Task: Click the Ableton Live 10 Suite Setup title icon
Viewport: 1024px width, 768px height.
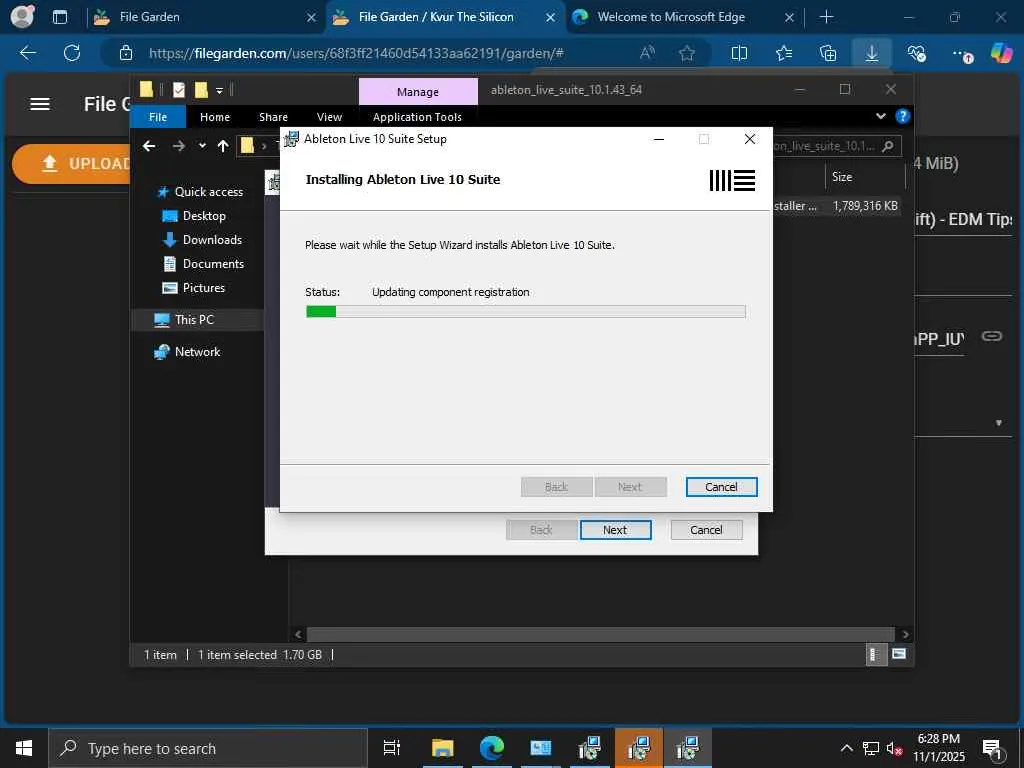Action: (x=291, y=138)
